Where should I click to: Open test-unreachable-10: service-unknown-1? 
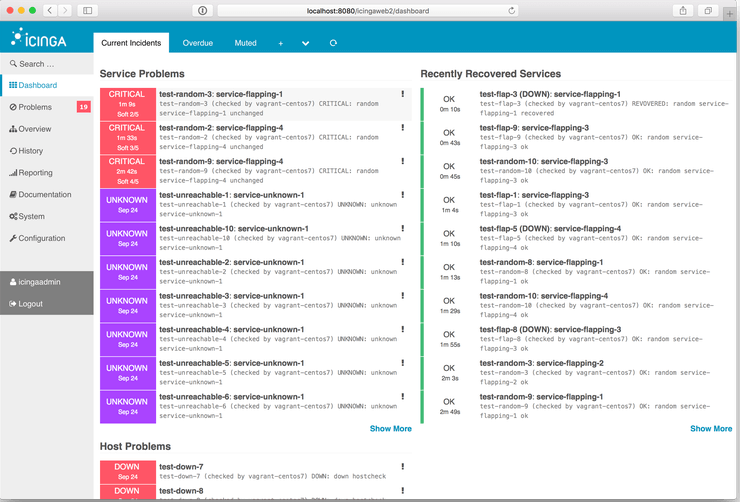(x=234, y=228)
